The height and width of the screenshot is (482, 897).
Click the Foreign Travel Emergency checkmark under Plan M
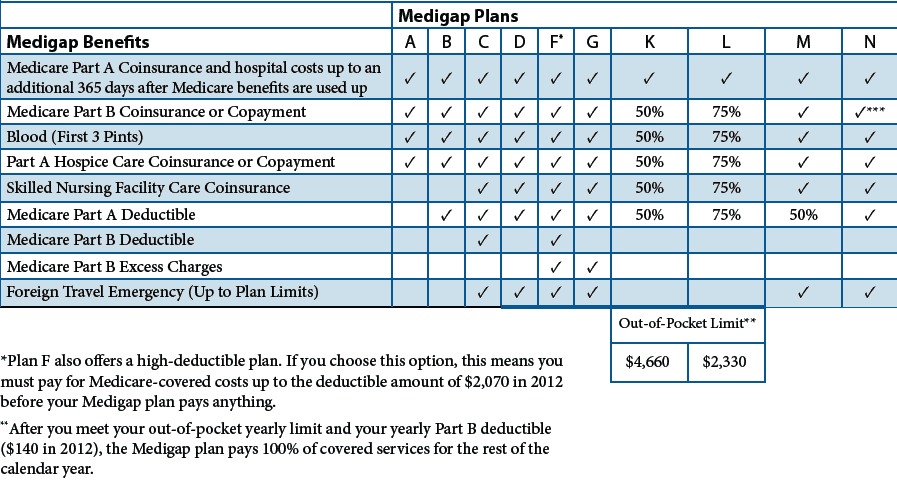tap(803, 292)
